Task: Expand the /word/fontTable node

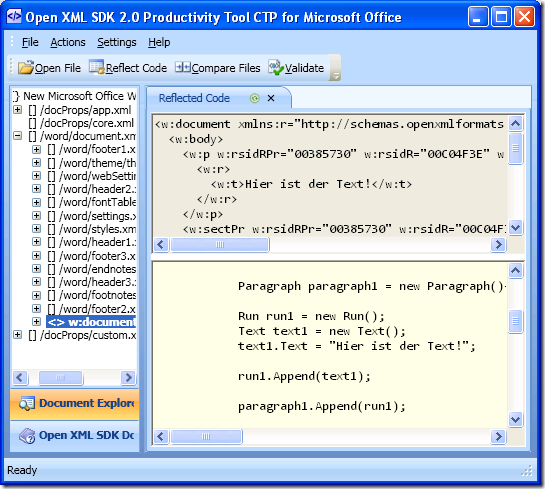Action: pyautogui.click(x=36, y=202)
